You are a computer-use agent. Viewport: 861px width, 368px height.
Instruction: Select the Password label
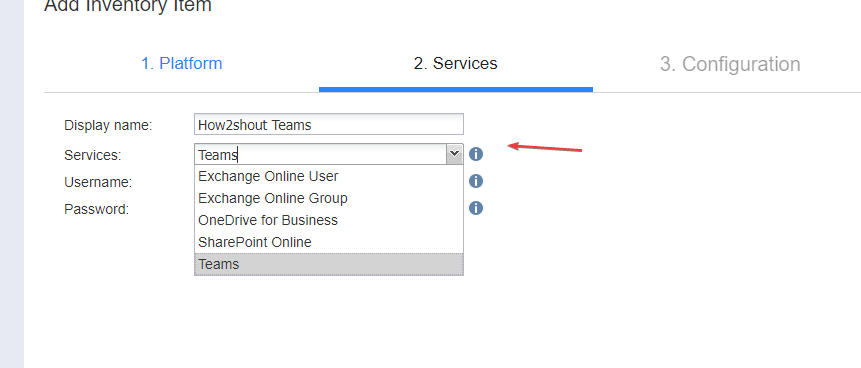click(x=97, y=209)
